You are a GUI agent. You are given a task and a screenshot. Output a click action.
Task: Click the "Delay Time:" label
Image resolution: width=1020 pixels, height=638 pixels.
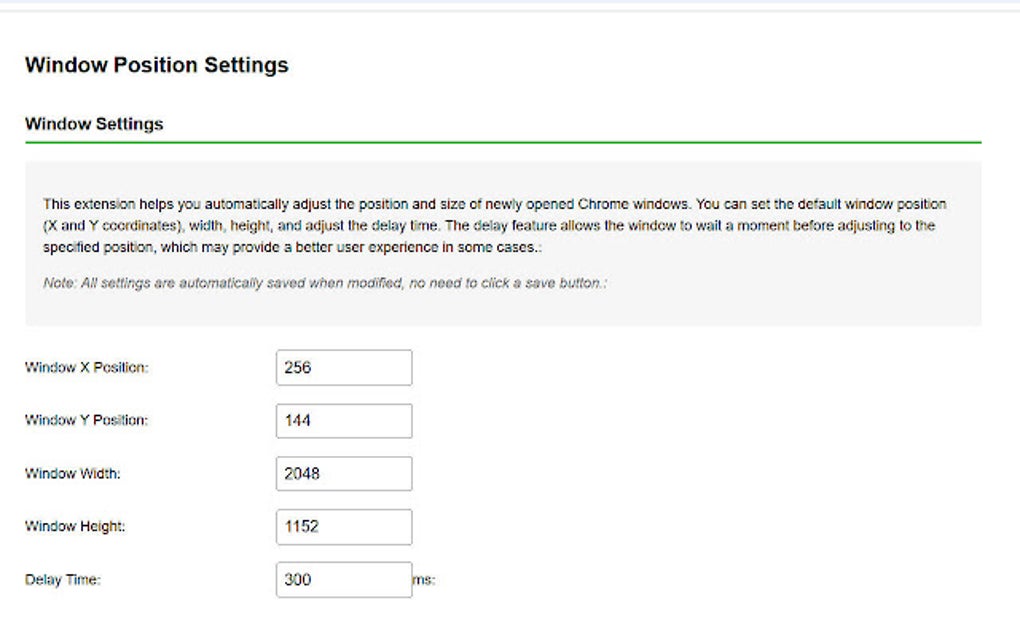coord(63,580)
